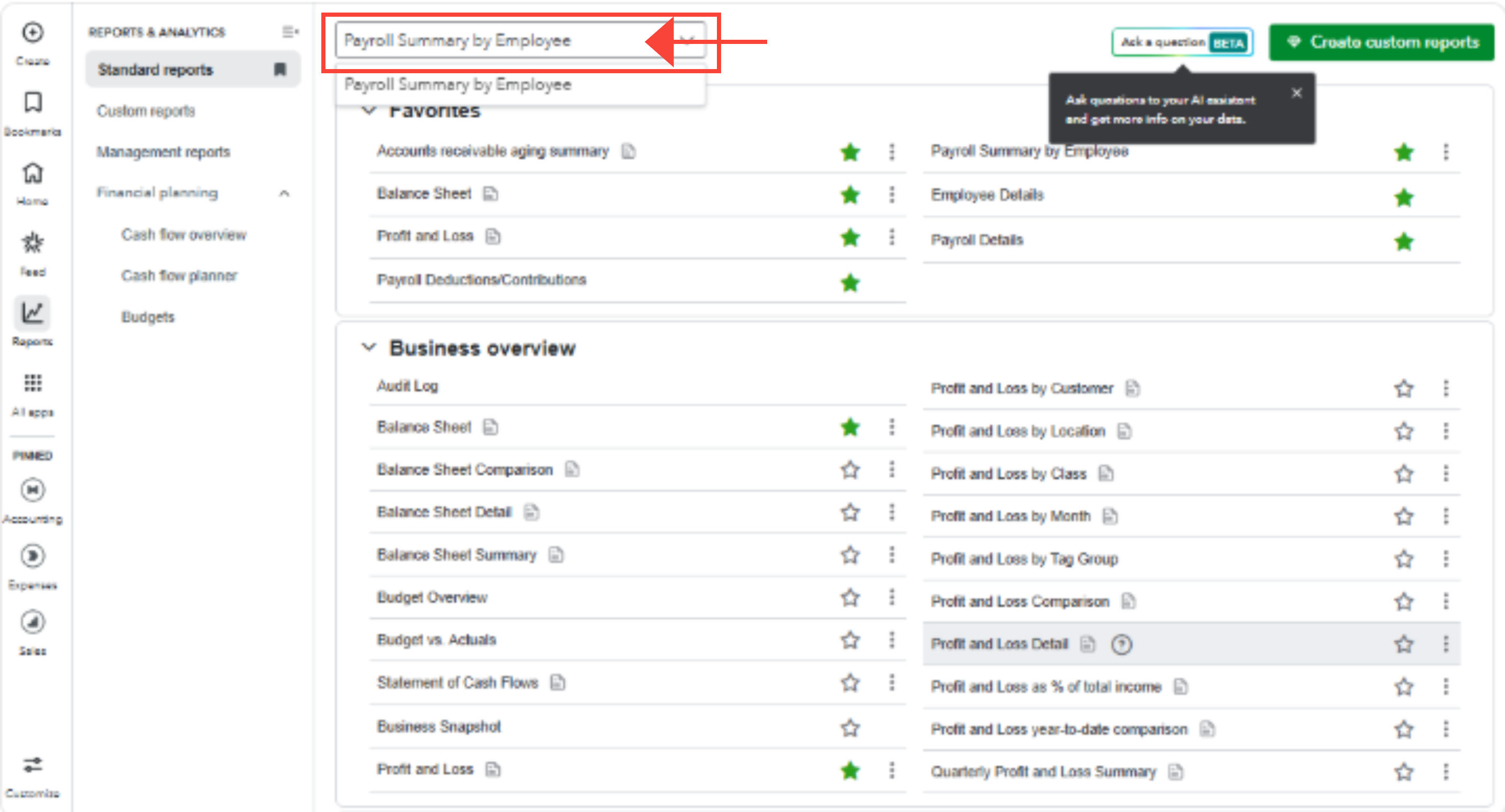Image resolution: width=1505 pixels, height=812 pixels.
Task: Go to Home from sidebar
Action: [x=33, y=173]
